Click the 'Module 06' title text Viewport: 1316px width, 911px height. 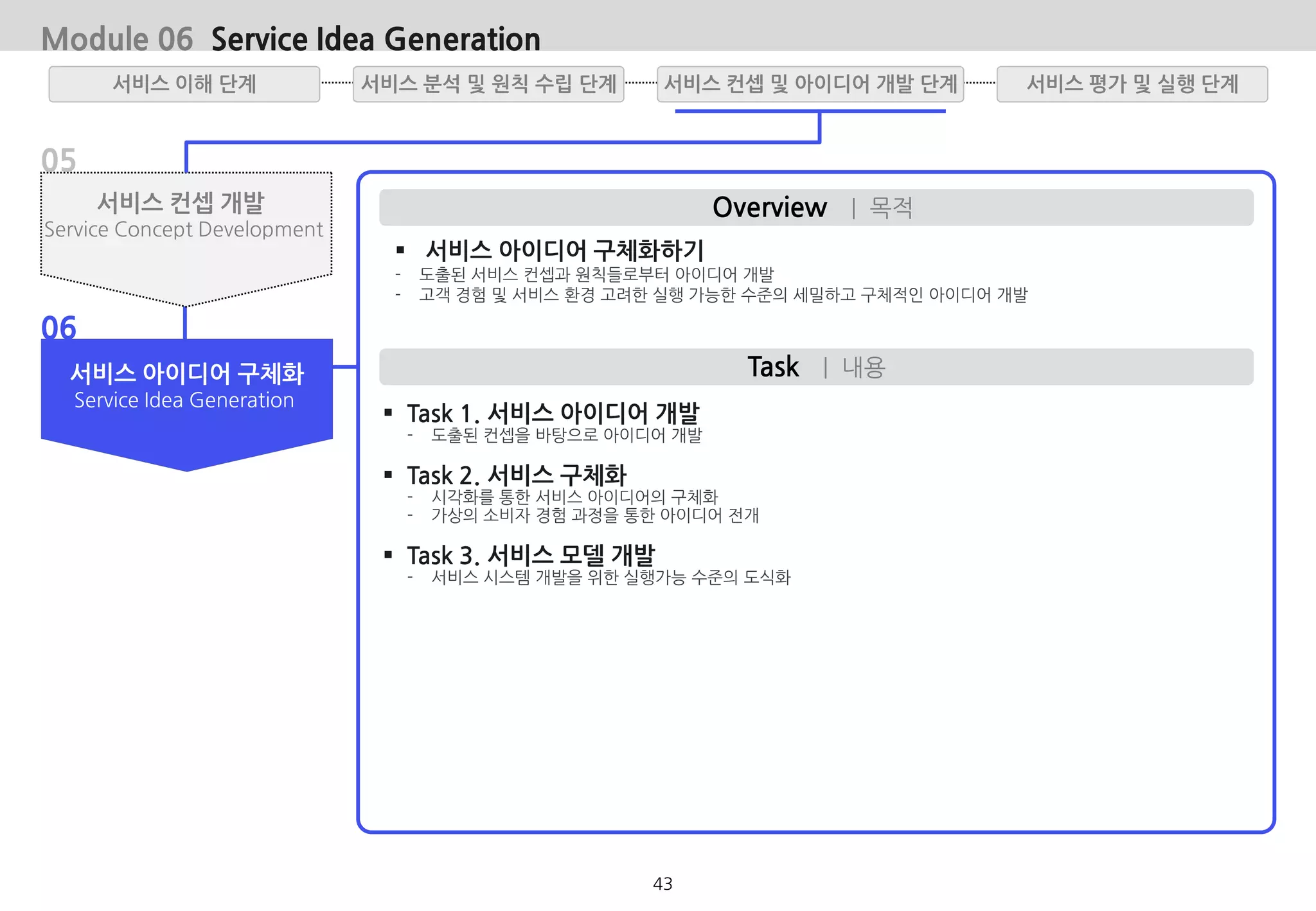(x=117, y=39)
